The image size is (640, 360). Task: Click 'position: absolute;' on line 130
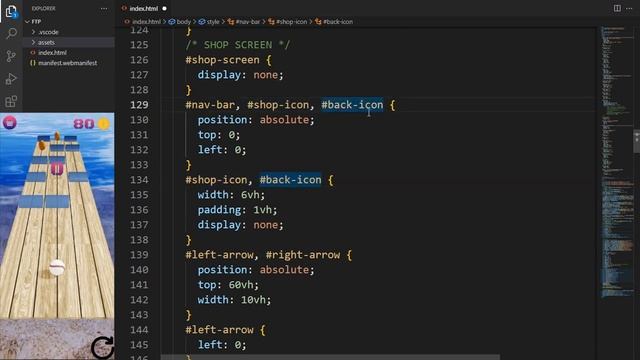pos(256,120)
